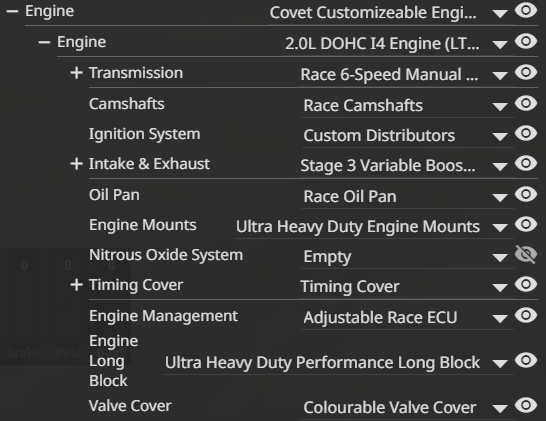Expand the Timing Cover sub-parts
This screenshot has height=421, width=546.
click(76, 285)
